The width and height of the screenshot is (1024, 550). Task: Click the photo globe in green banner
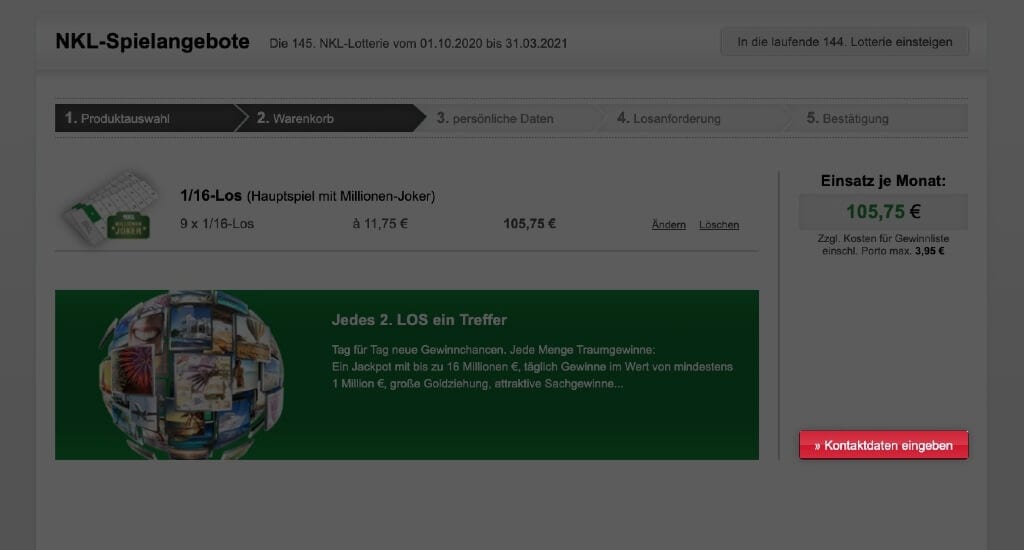pos(191,375)
